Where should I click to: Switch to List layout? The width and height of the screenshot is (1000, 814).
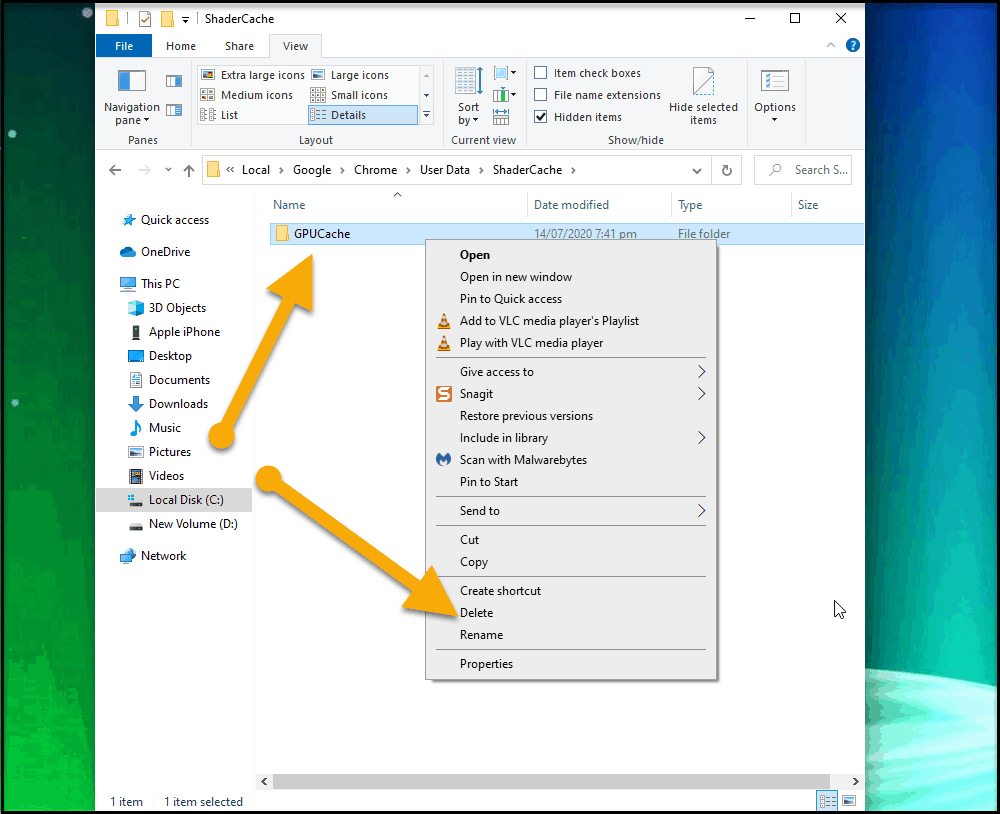coord(219,115)
